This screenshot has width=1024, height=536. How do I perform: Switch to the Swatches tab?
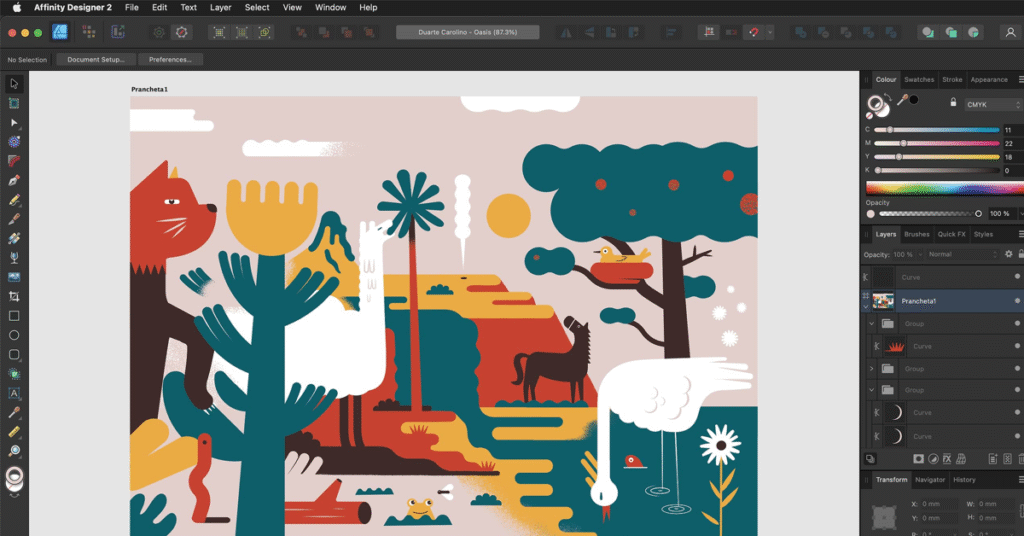coord(919,80)
